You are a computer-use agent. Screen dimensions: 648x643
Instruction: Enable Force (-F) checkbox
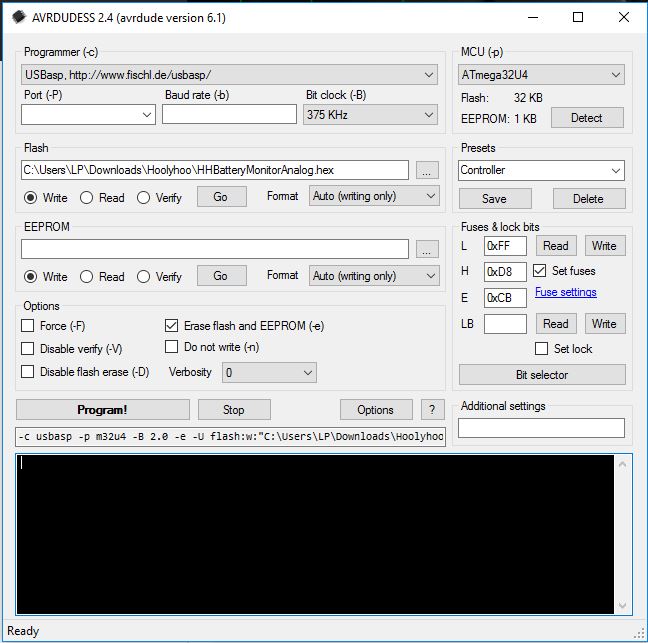(28, 326)
